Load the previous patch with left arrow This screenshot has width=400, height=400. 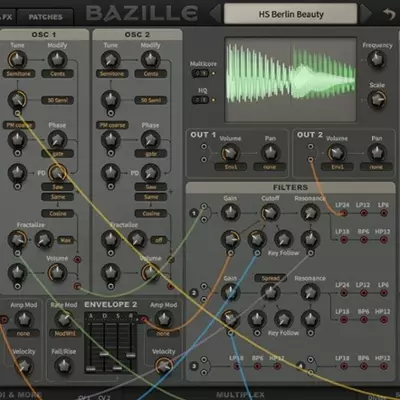pos(216,14)
